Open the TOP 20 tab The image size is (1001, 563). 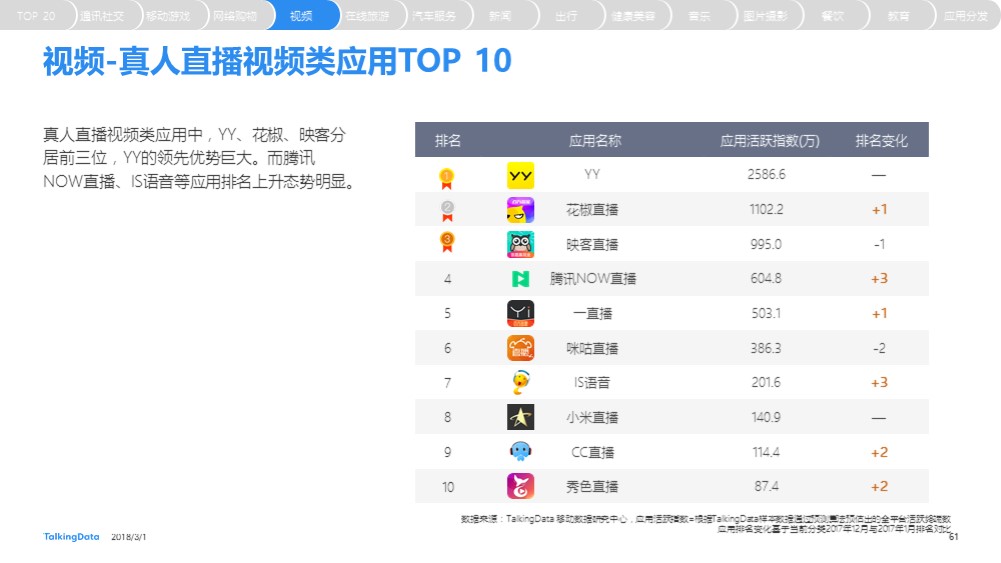(36, 15)
